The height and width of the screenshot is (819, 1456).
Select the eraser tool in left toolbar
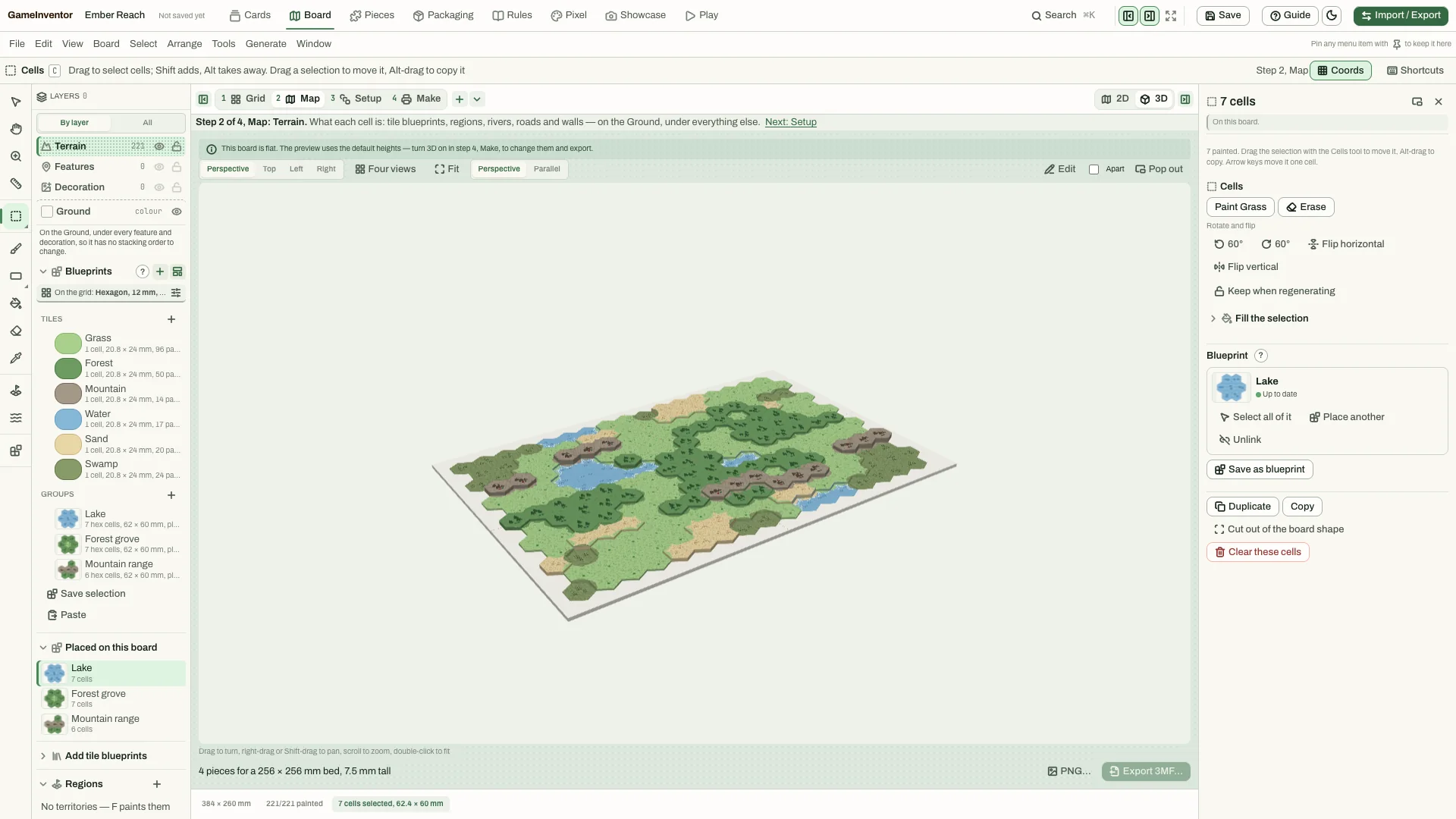pos(16,331)
